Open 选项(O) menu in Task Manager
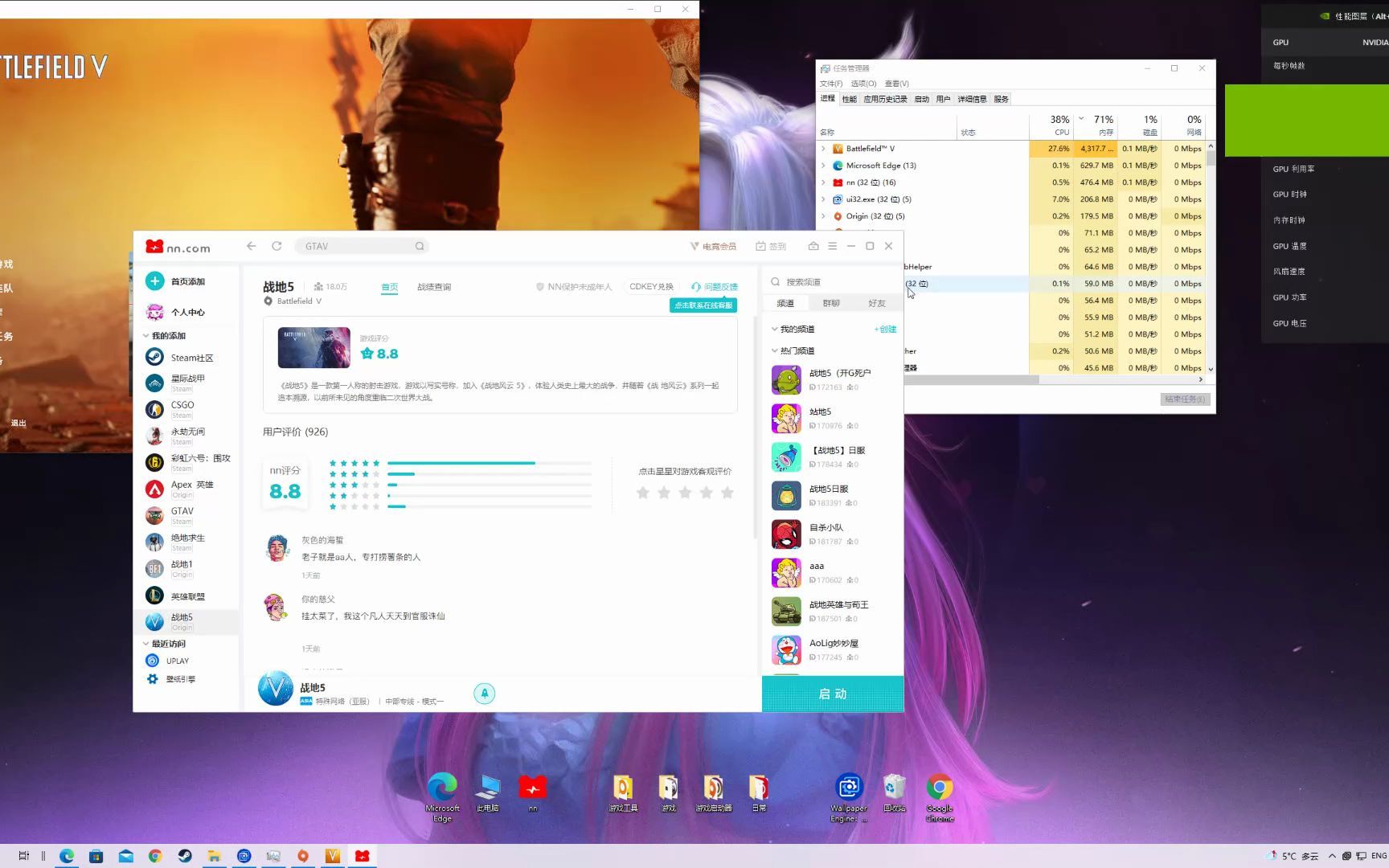 863,84
